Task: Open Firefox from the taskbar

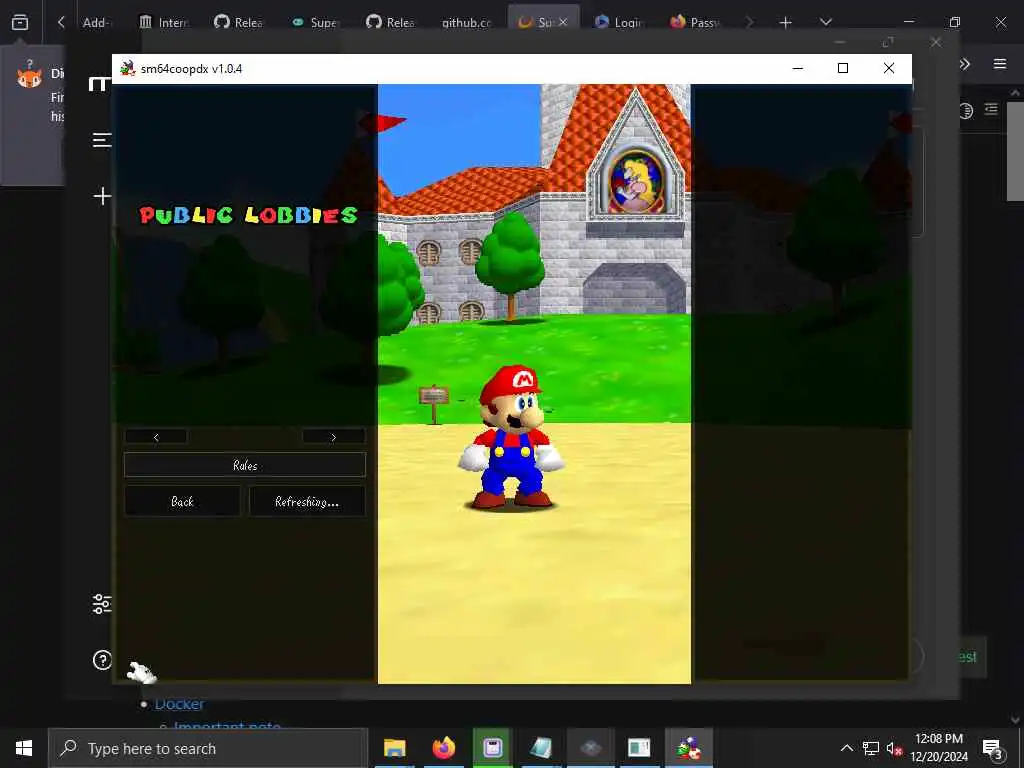Action: coord(443,748)
